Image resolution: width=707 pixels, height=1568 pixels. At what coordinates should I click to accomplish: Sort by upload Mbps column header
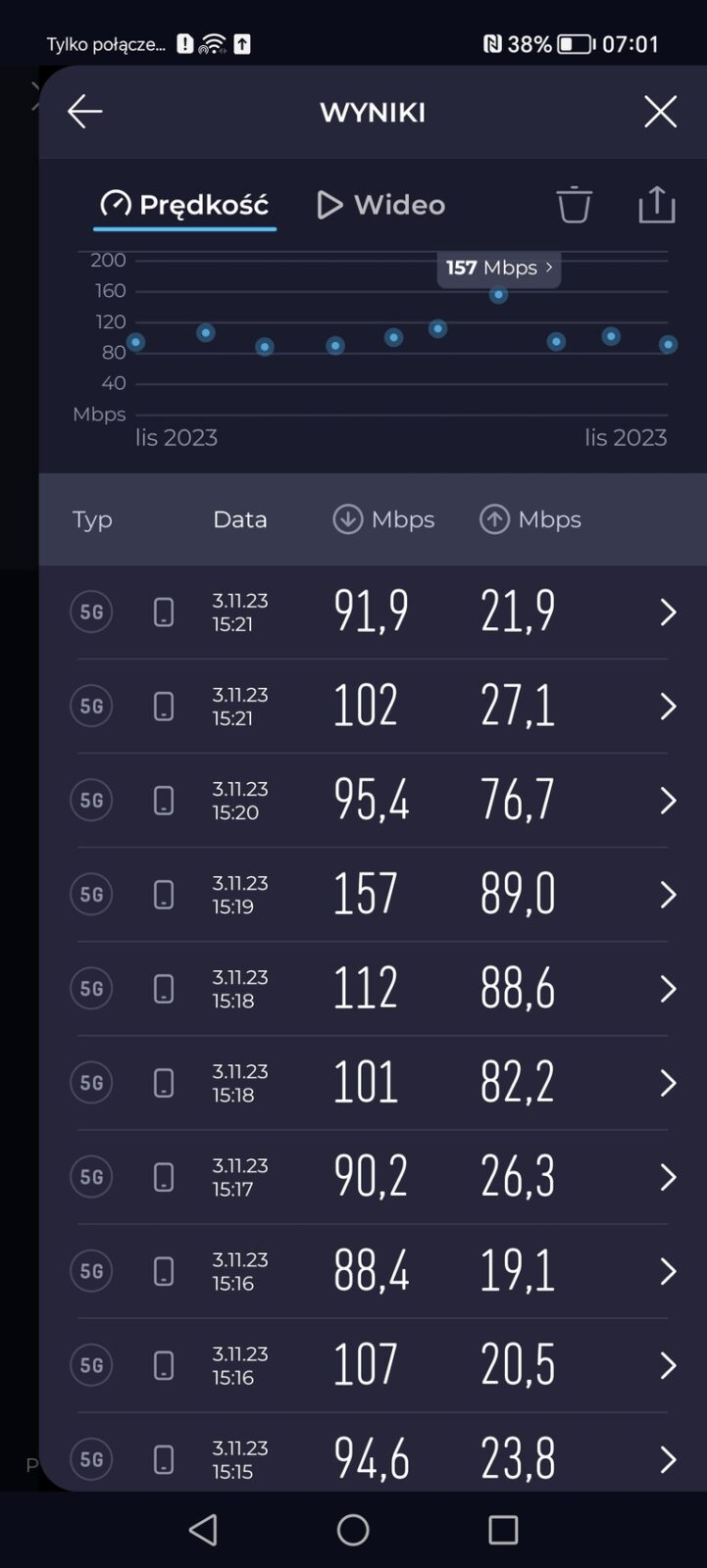tap(530, 519)
